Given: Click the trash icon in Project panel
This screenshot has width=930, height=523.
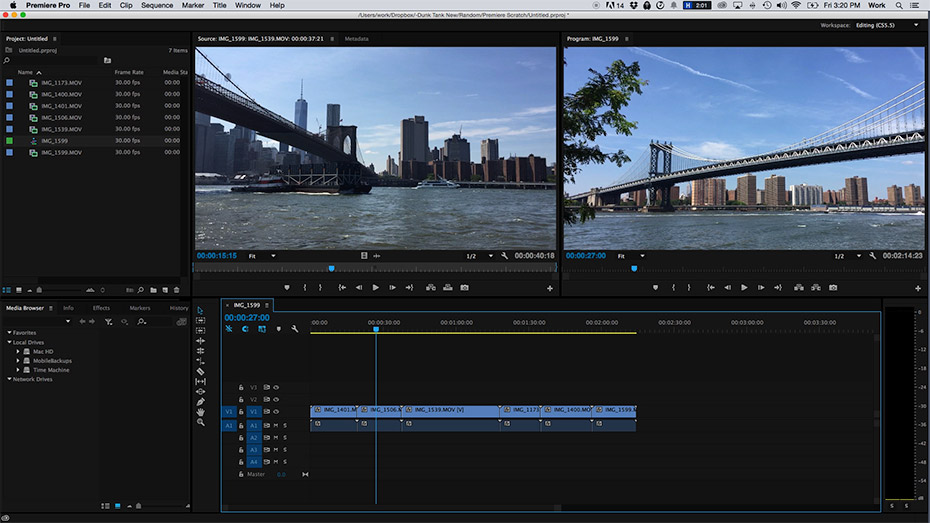Looking at the screenshot, I should [x=177, y=290].
